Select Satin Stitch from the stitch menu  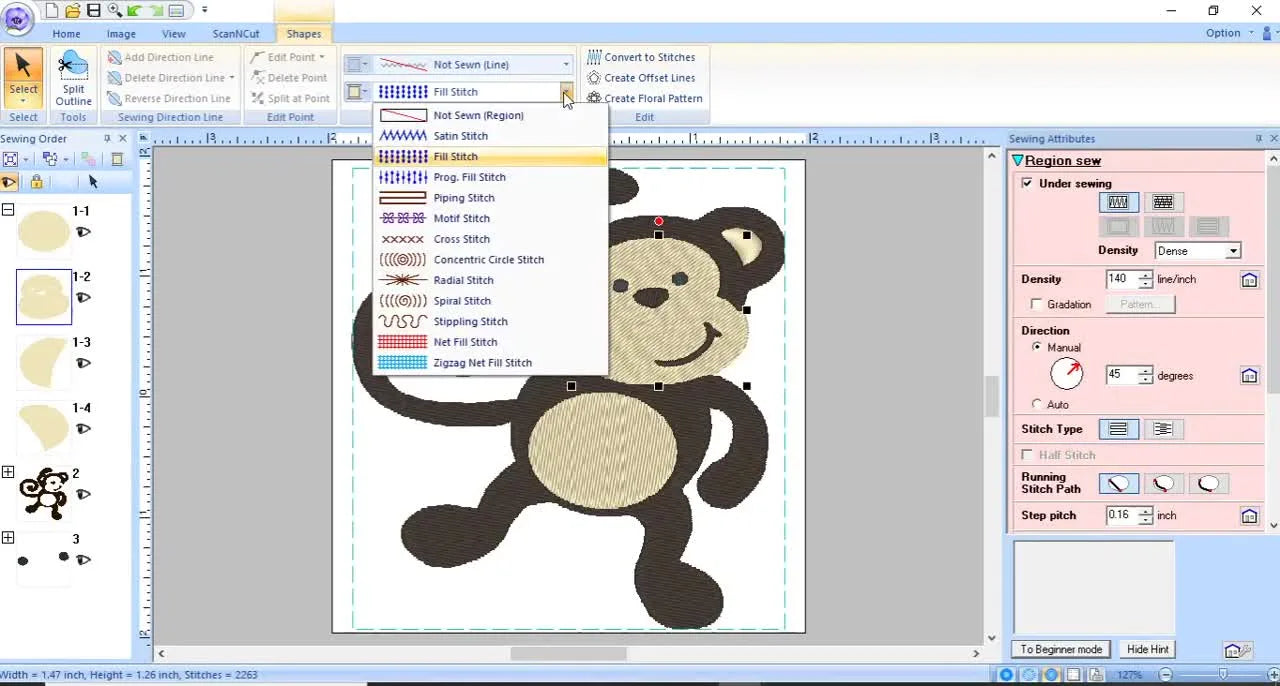point(461,135)
